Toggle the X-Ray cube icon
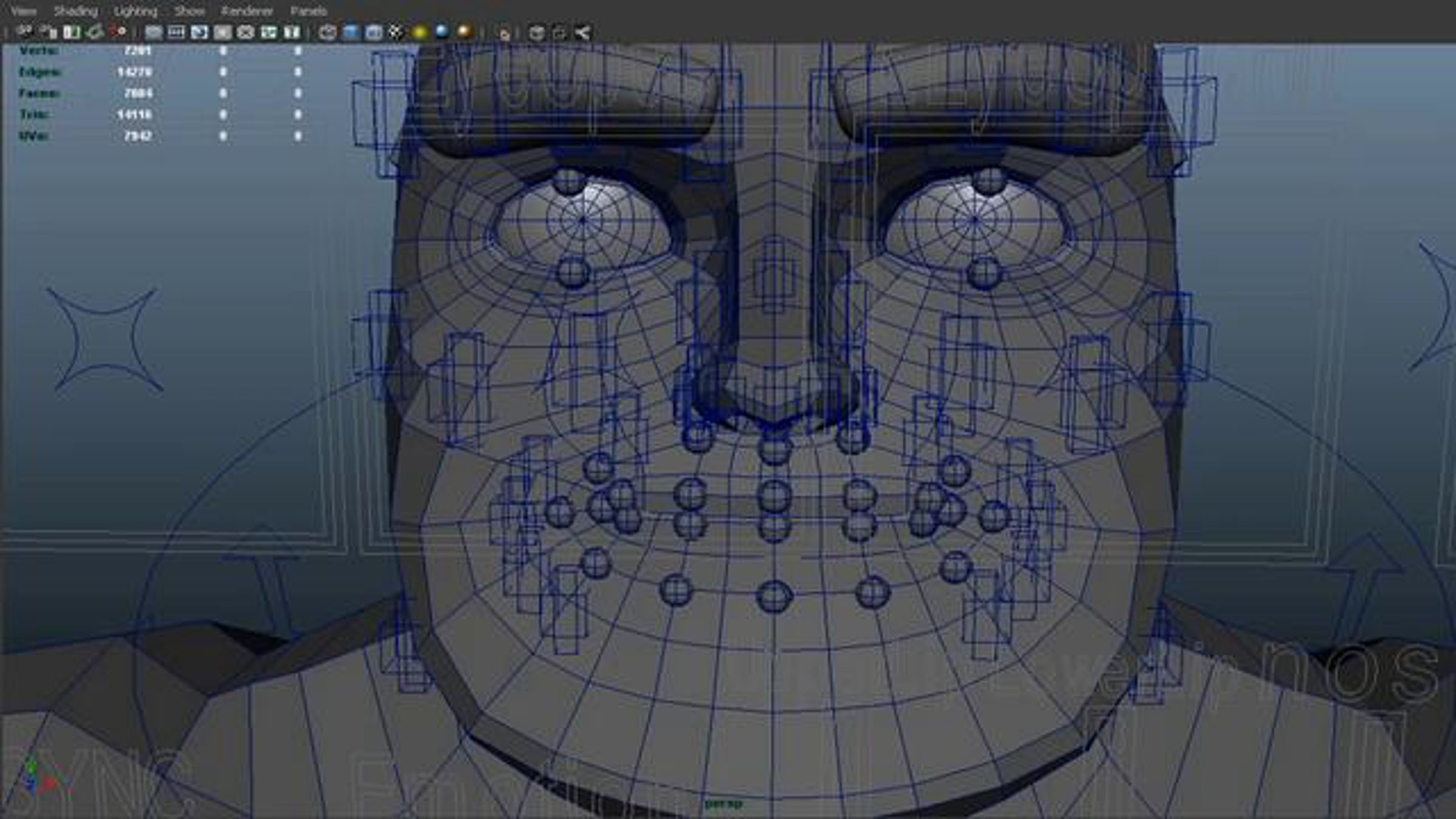1456x819 pixels. 536,33
